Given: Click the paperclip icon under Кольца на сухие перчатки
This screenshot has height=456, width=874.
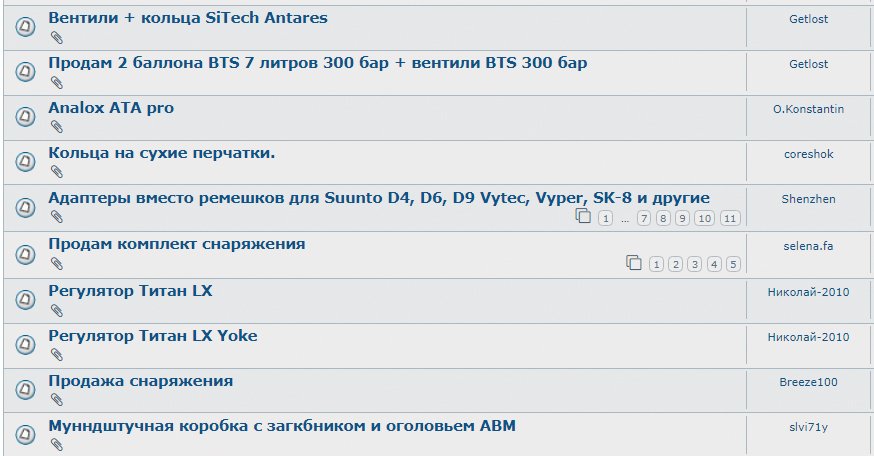Looking at the screenshot, I should 56,172.
